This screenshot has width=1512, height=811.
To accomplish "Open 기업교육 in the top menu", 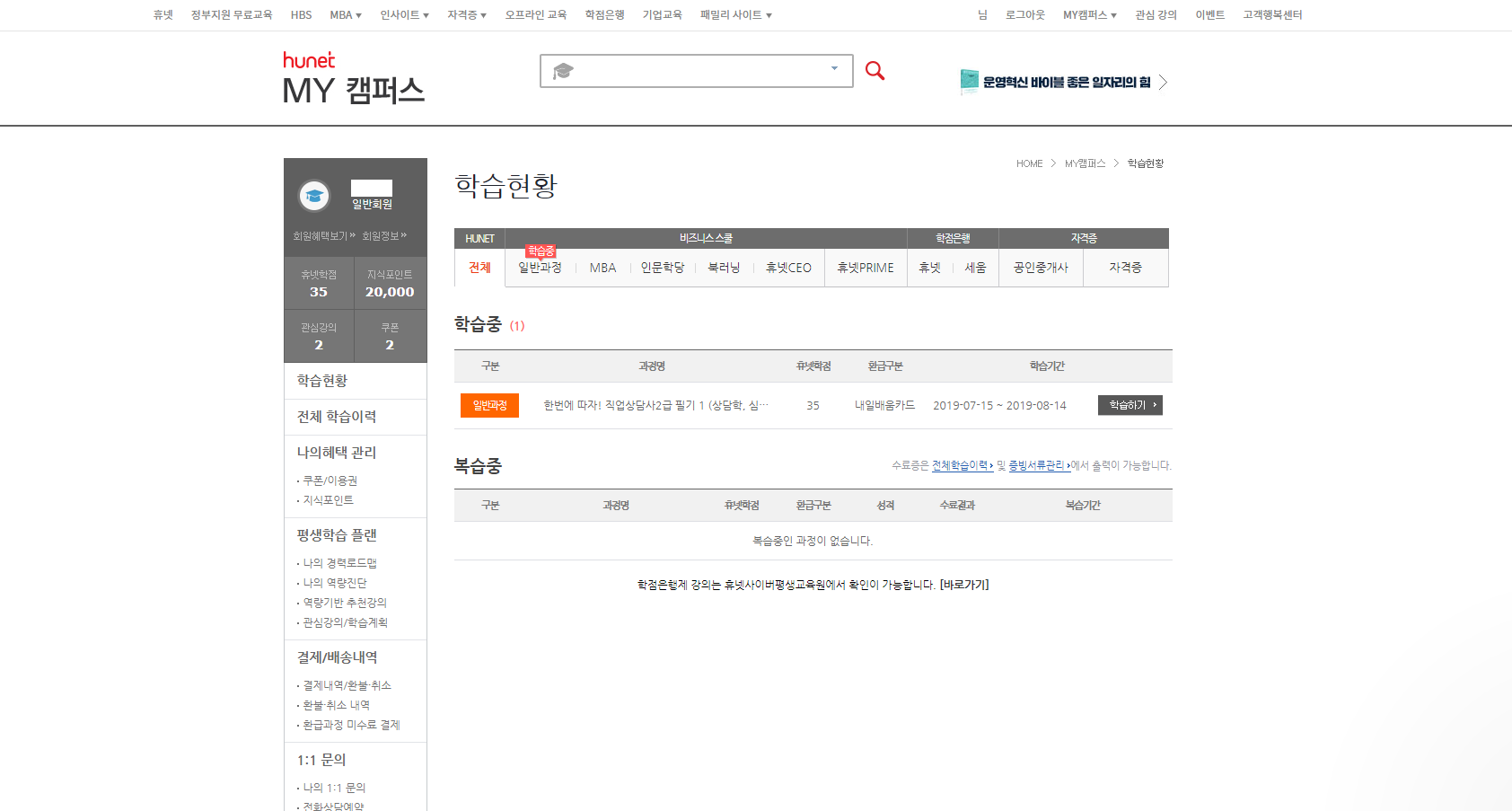I will click(663, 15).
